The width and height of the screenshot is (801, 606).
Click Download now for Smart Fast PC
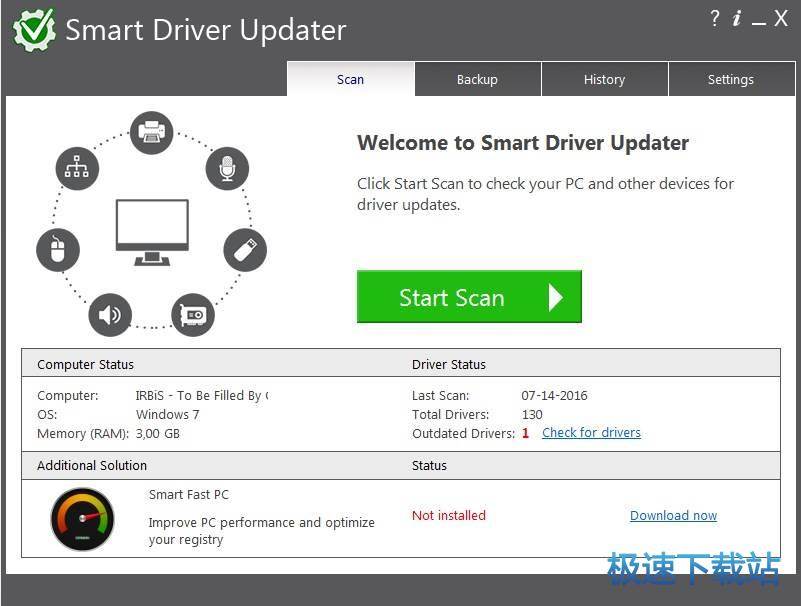pyautogui.click(x=673, y=515)
